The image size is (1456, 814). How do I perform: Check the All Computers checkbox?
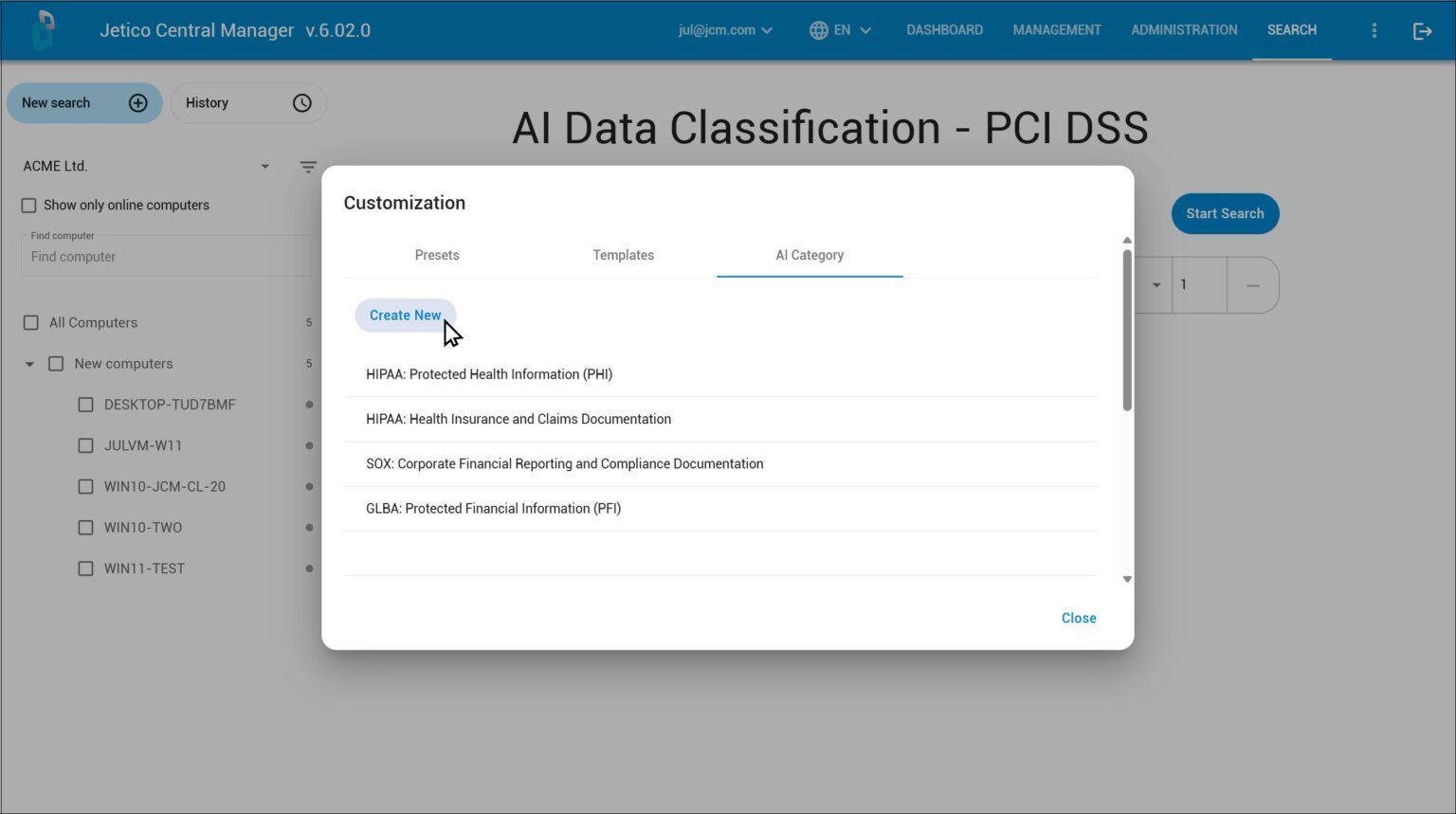[x=31, y=323]
